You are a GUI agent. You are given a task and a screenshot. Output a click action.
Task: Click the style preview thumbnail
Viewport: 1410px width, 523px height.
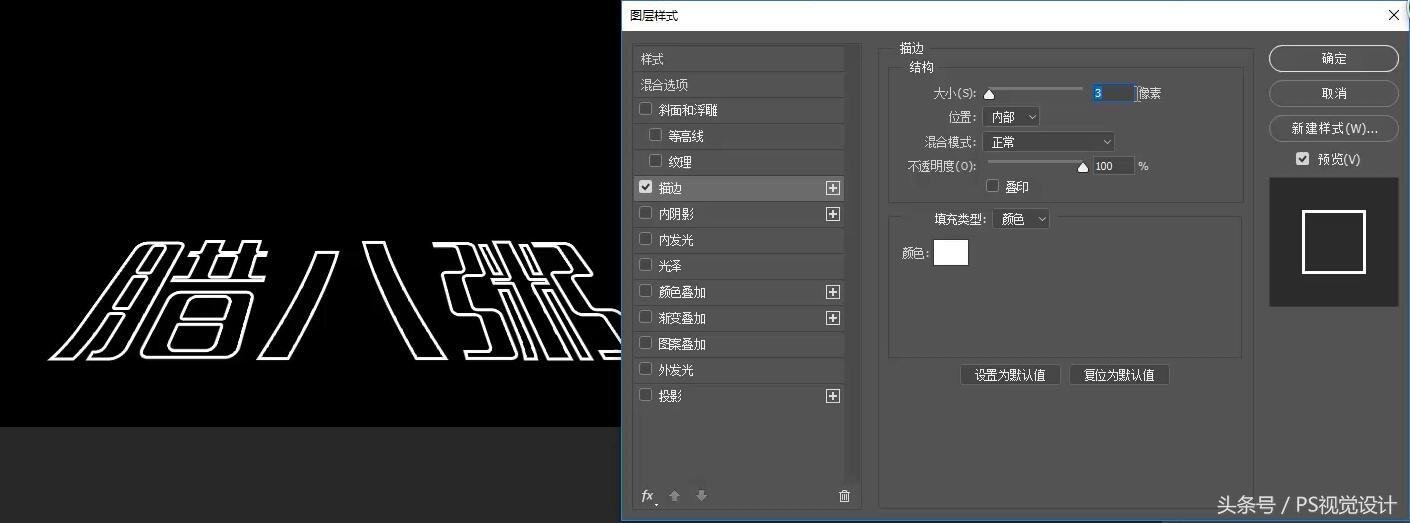1334,242
